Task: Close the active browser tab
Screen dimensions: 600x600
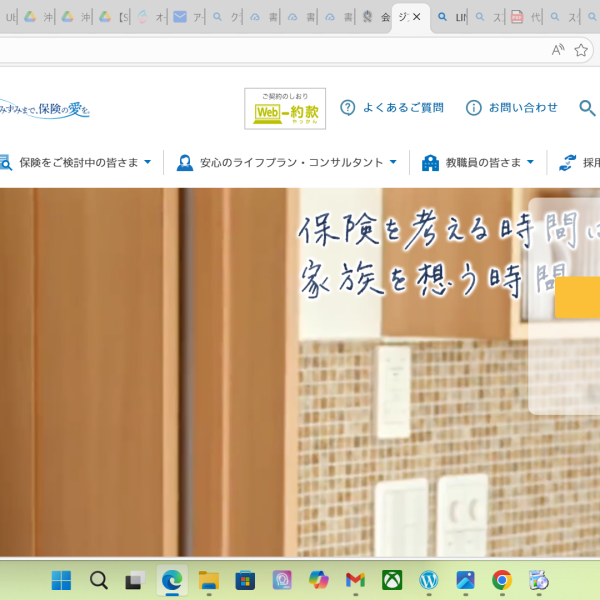Action: click(x=417, y=17)
